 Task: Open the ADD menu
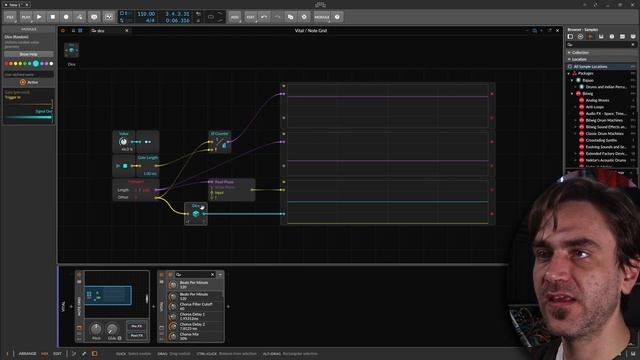point(235,17)
